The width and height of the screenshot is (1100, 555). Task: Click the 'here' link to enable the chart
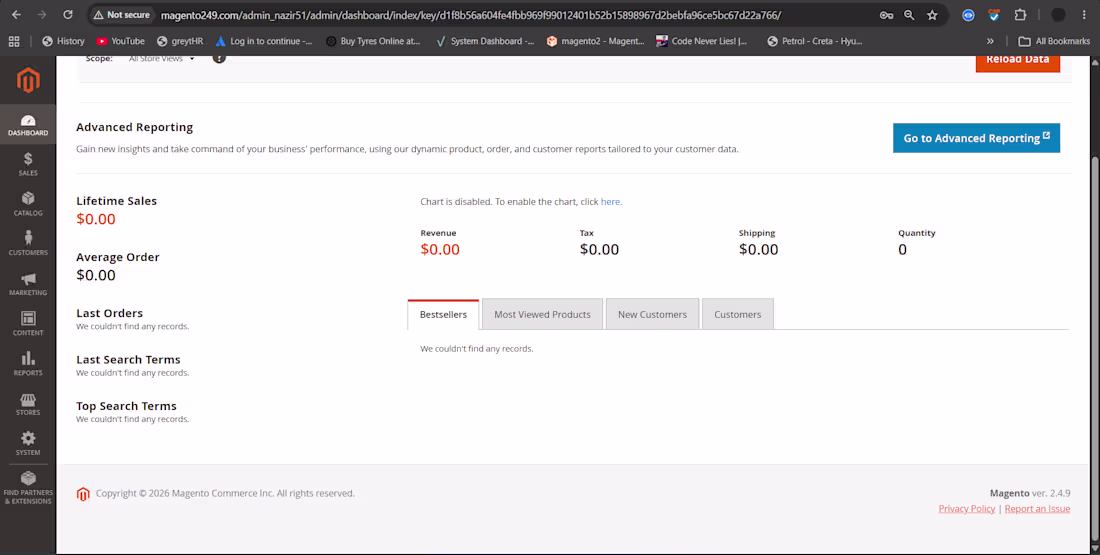coord(610,201)
